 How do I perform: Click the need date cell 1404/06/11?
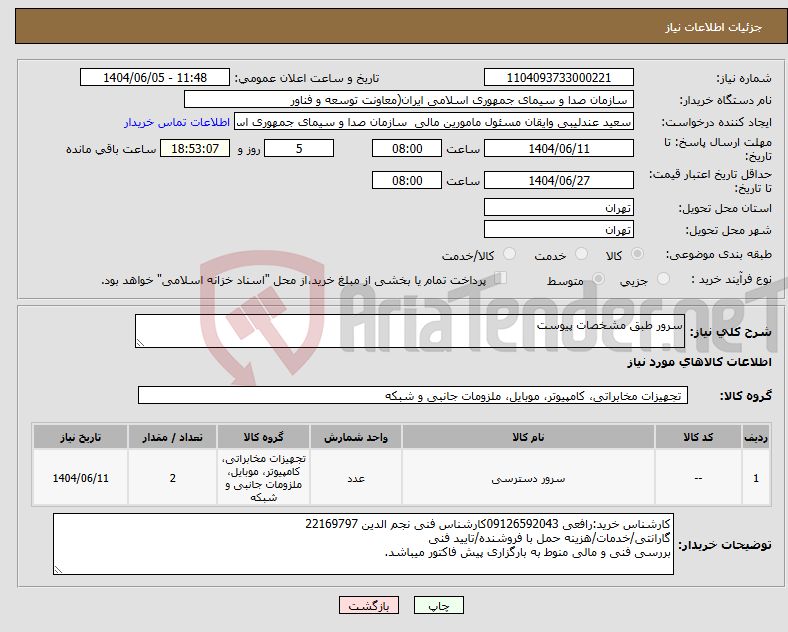(80, 478)
